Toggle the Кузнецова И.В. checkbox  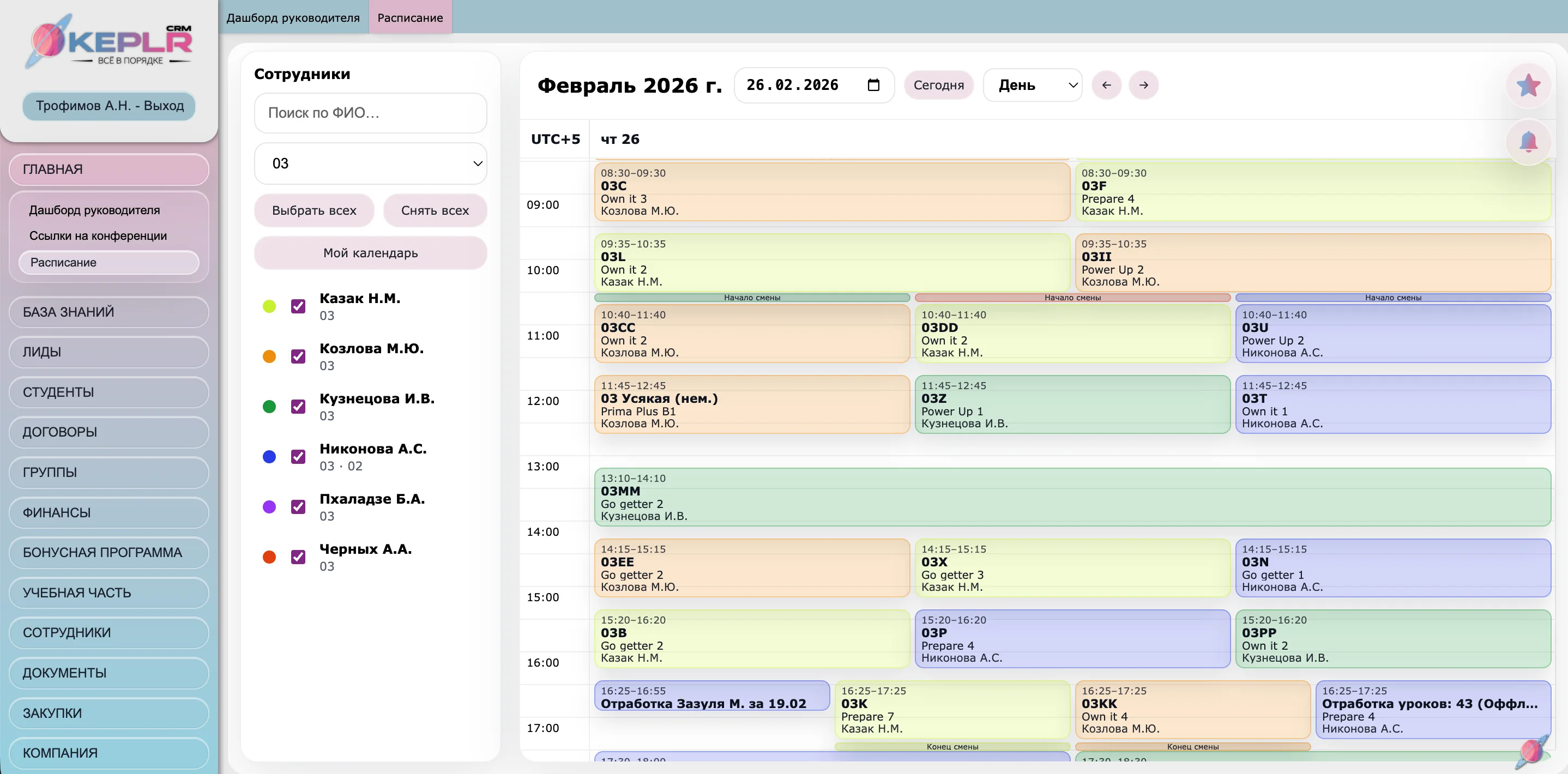(x=298, y=407)
